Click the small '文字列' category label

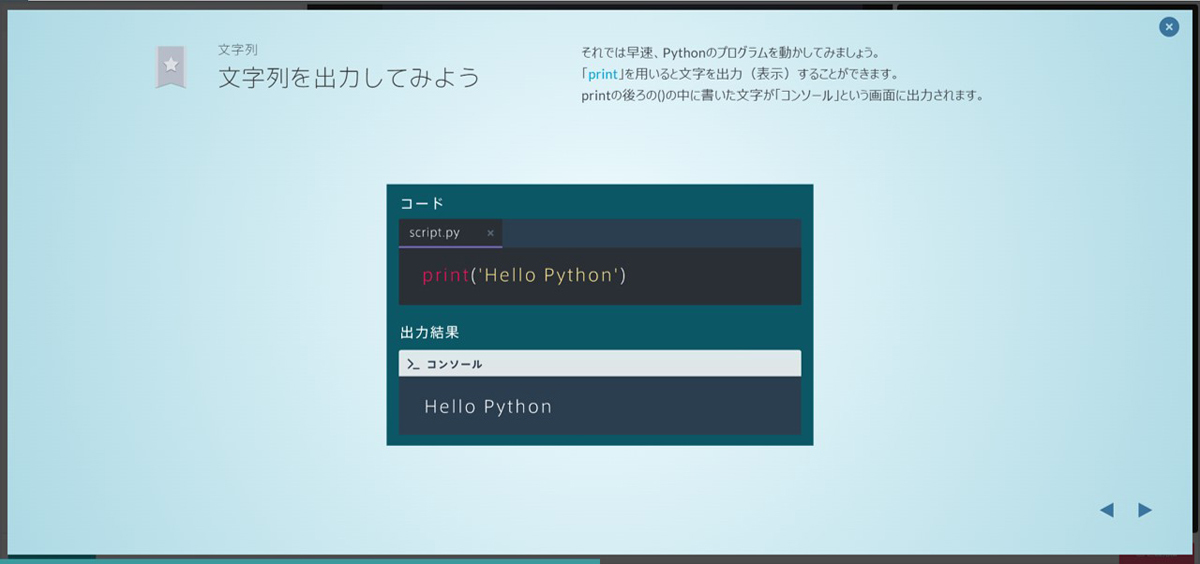pyautogui.click(x=238, y=49)
